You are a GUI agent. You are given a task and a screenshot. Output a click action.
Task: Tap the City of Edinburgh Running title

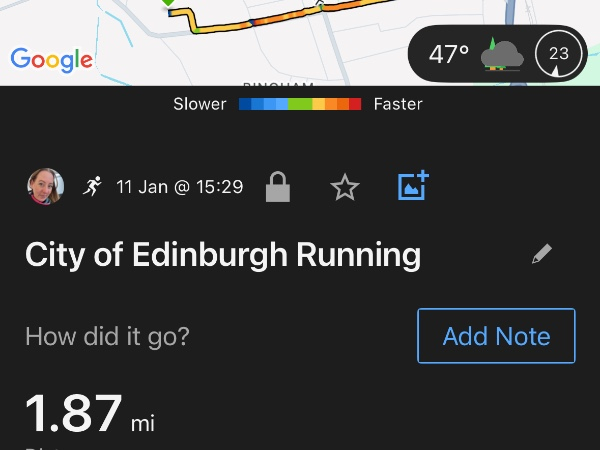[223, 255]
